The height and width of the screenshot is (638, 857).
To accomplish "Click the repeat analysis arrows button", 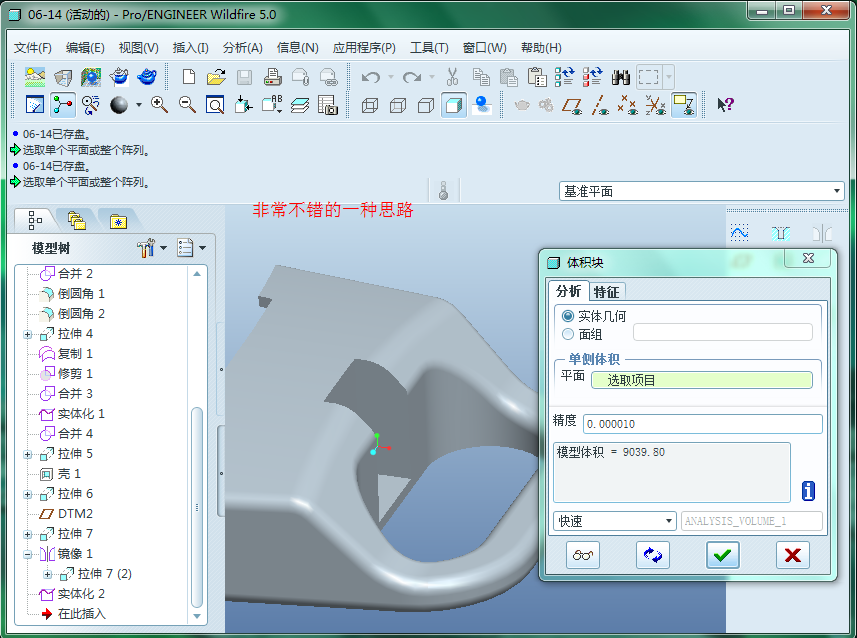I will [653, 555].
